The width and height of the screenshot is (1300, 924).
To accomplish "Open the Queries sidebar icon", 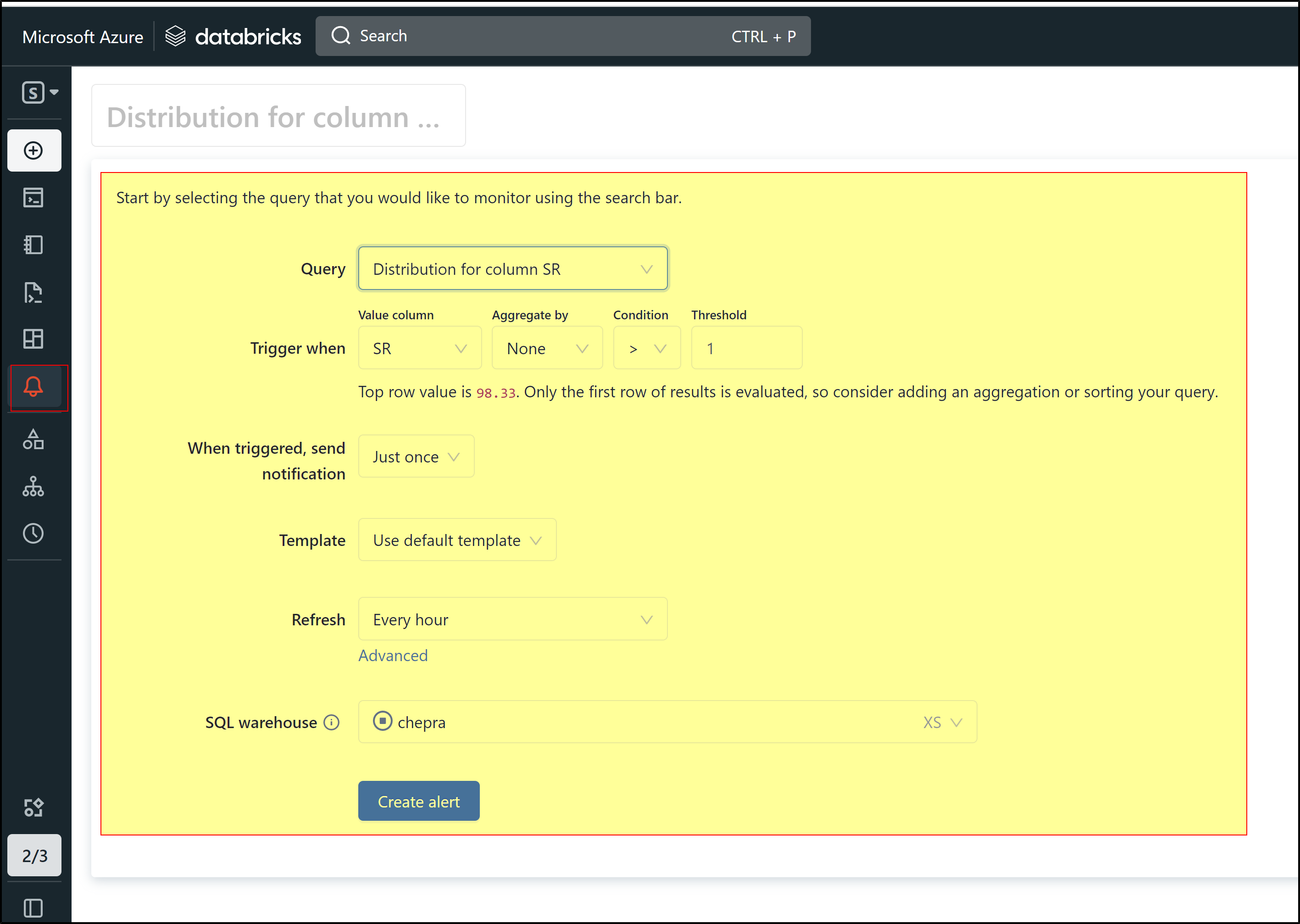I will pyautogui.click(x=33, y=292).
